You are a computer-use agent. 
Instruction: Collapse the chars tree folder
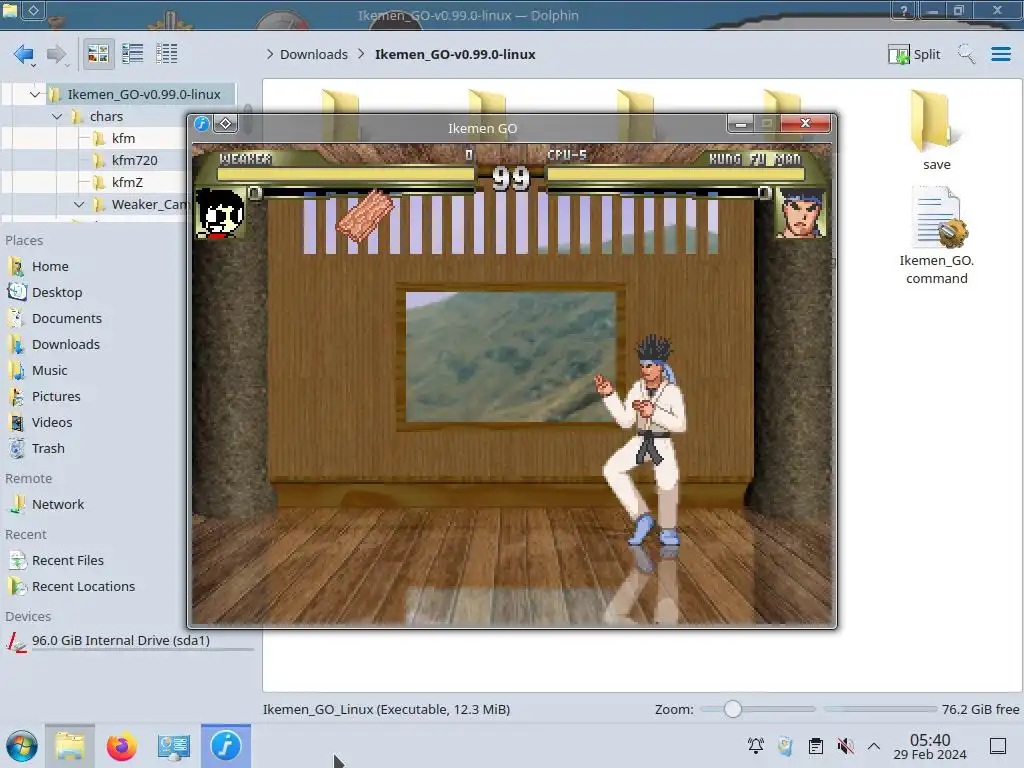[x=57, y=116]
